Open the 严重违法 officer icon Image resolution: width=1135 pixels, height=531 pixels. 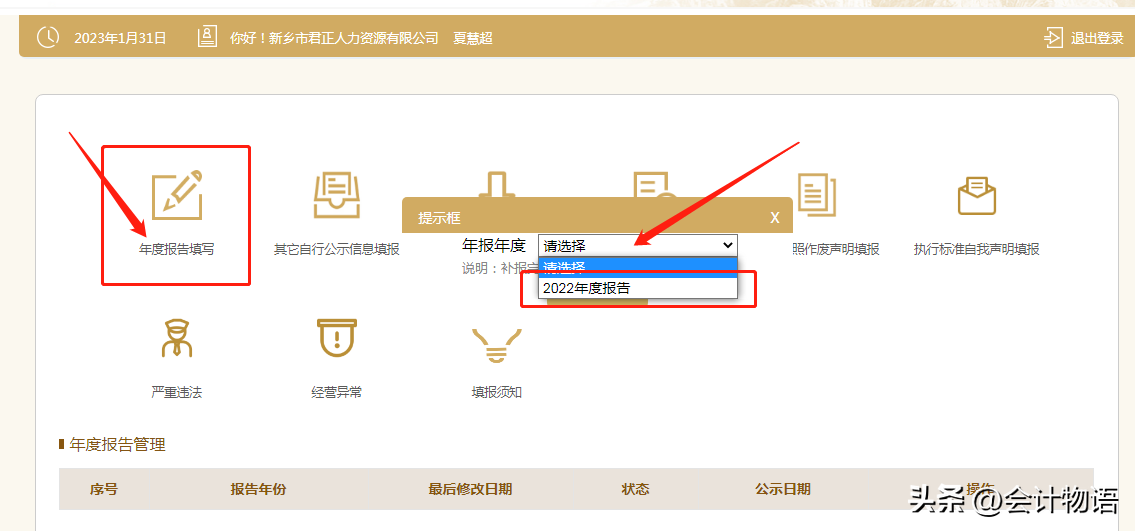[176, 339]
